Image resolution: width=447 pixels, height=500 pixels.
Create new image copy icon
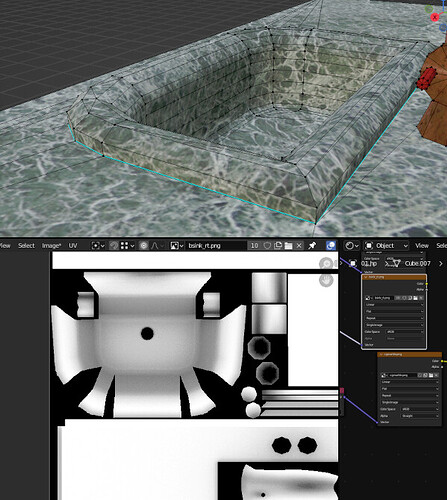pos(278,246)
